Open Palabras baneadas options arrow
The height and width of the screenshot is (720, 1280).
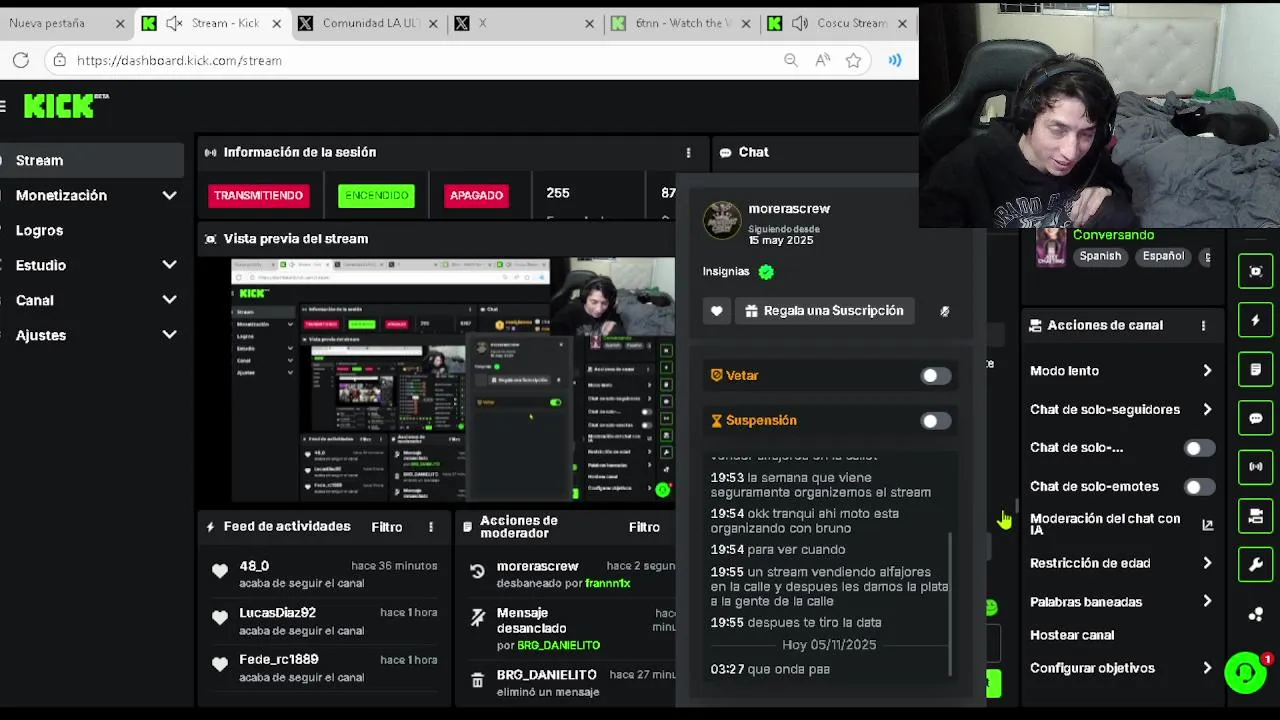(1207, 602)
